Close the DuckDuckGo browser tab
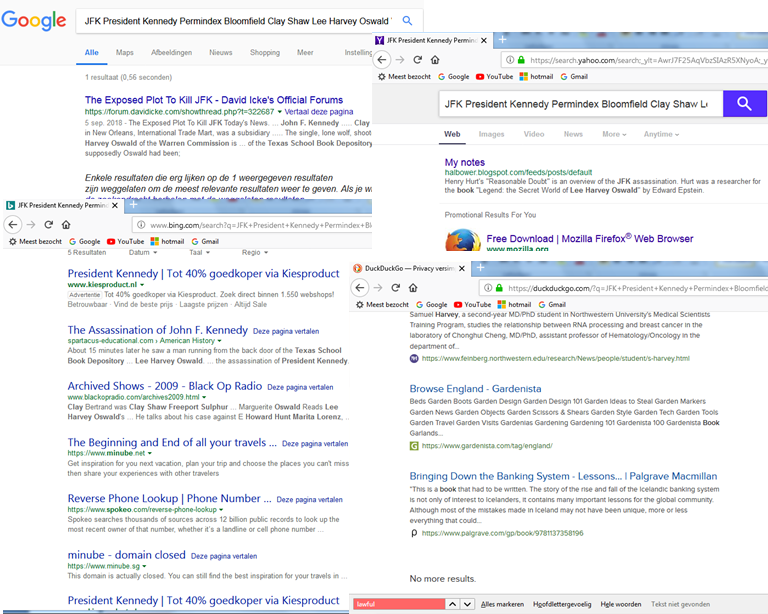The height and width of the screenshot is (614, 768). 461,268
